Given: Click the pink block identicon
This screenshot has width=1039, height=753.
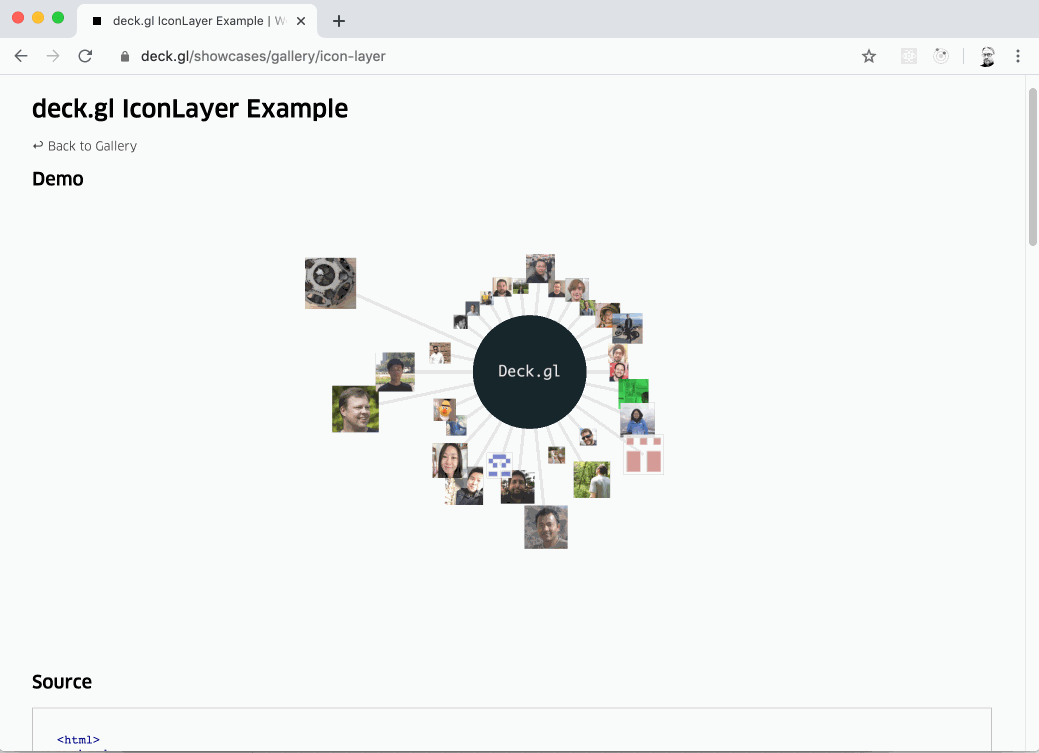Looking at the screenshot, I should tap(643, 455).
